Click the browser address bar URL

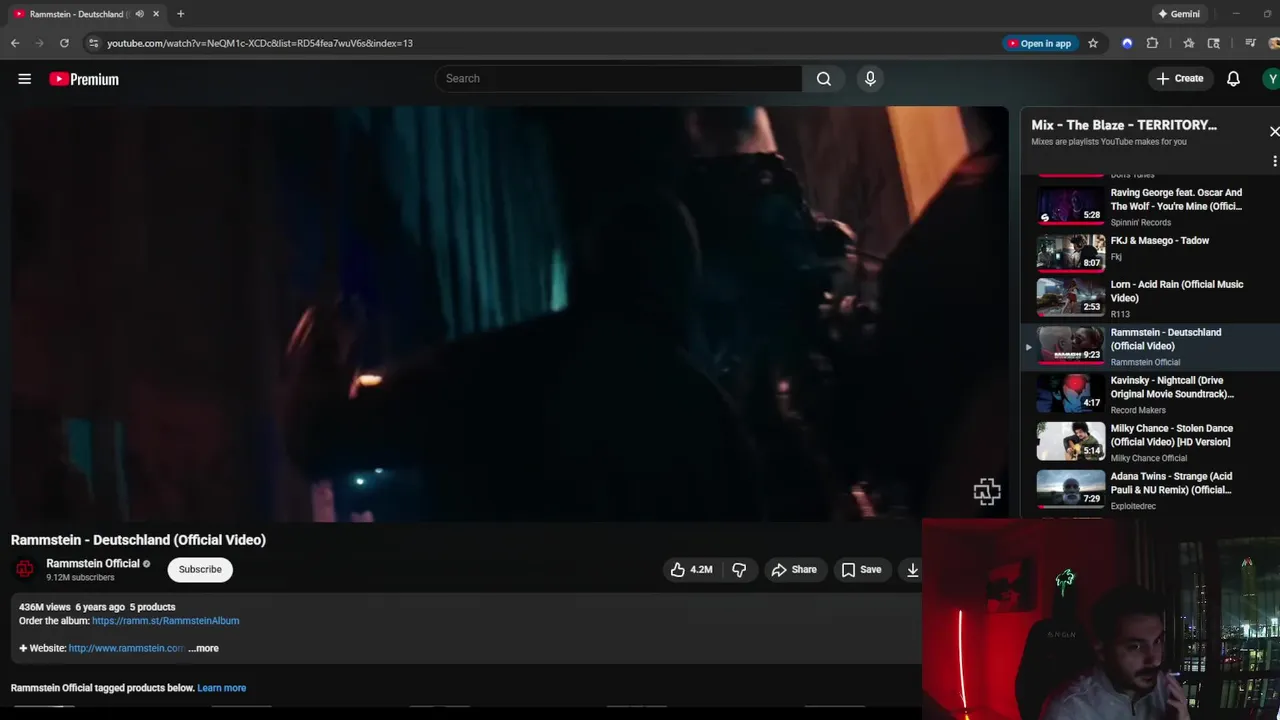coord(260,43)
